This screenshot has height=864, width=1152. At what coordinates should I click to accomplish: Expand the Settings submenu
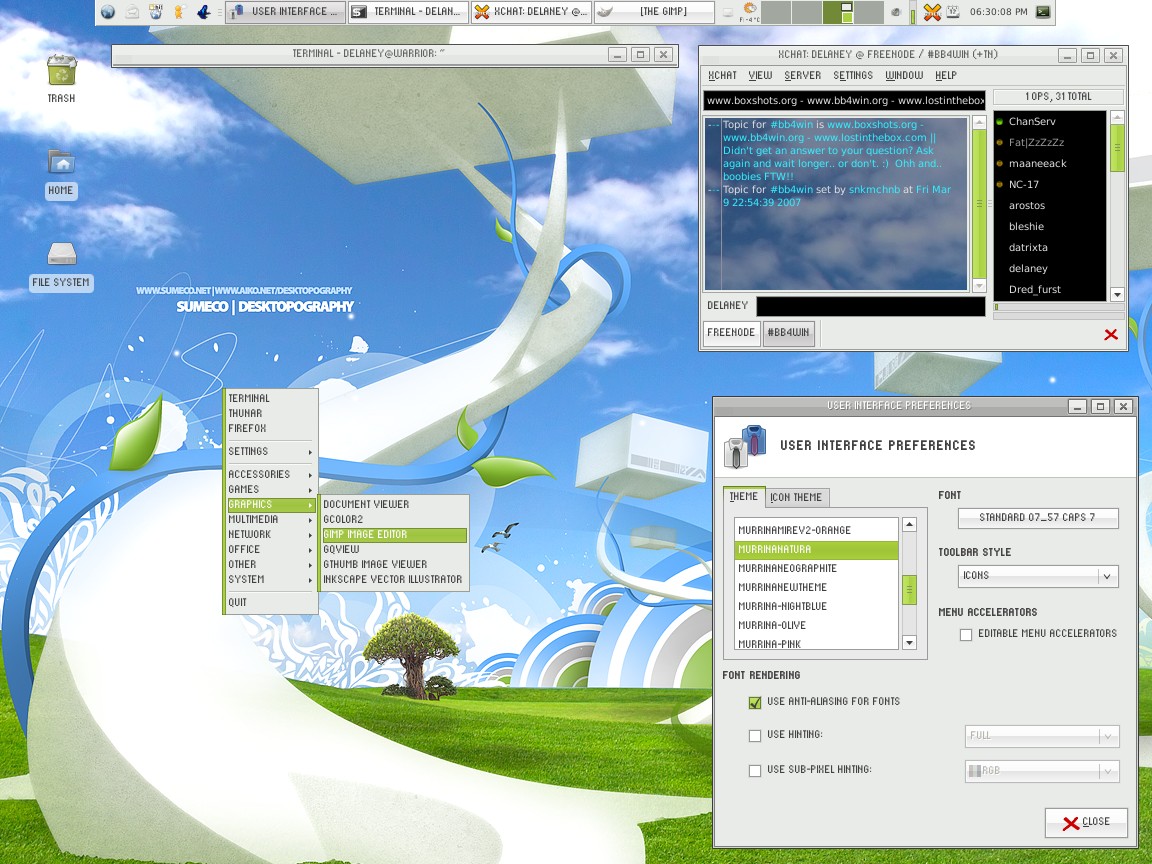tap(270, 451)
